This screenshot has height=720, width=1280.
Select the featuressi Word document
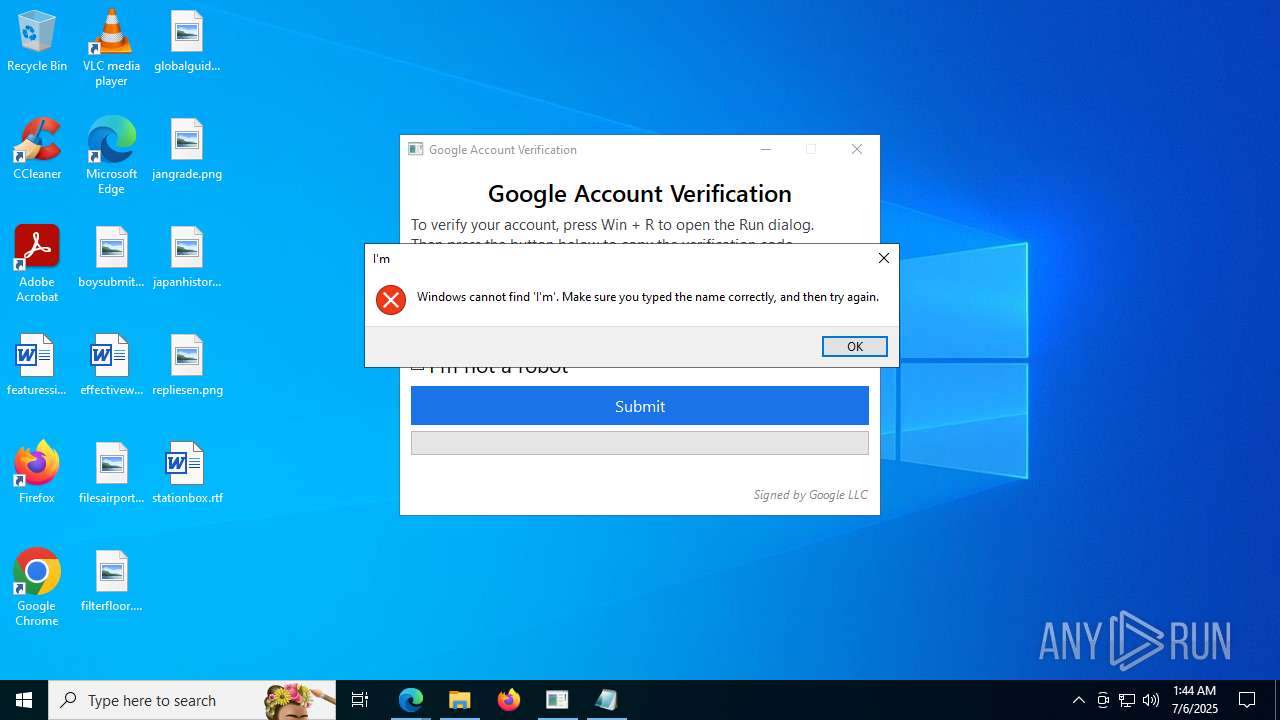(x=37, y=366)
